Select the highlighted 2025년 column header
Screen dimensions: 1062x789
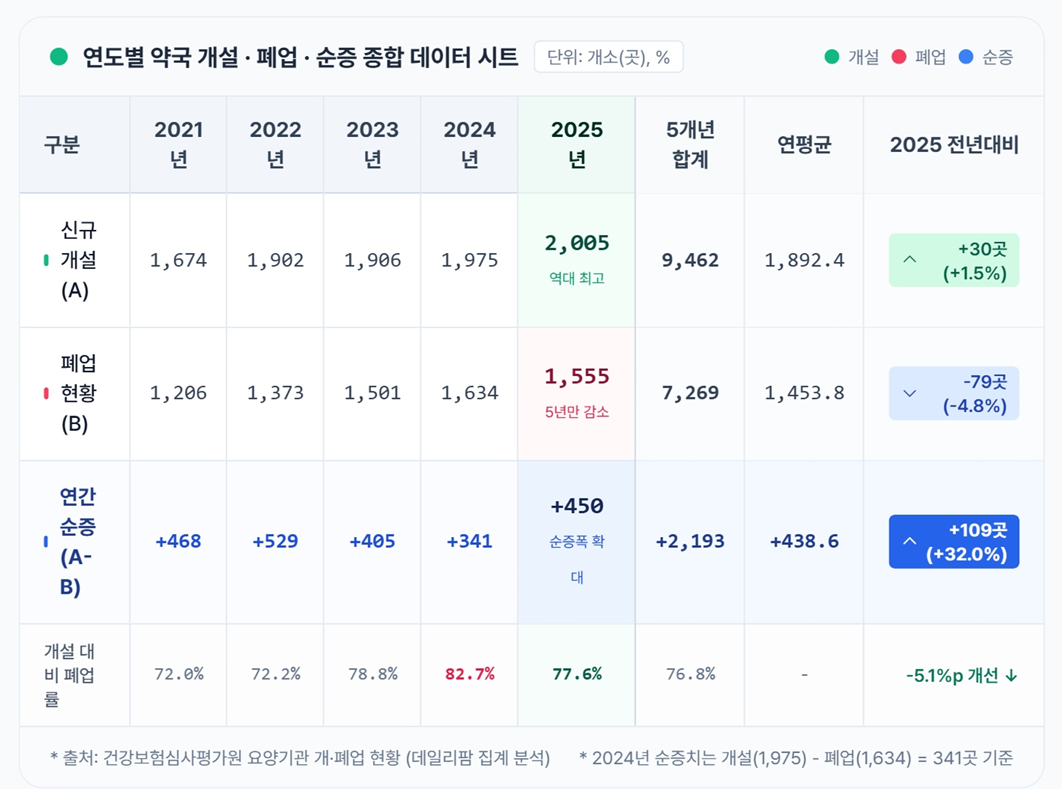pos(576,144)
